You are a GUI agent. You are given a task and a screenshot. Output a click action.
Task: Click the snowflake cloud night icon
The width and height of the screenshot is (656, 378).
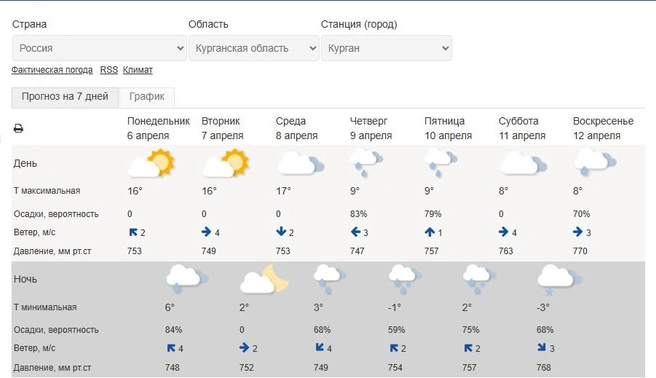click(559, 279)
